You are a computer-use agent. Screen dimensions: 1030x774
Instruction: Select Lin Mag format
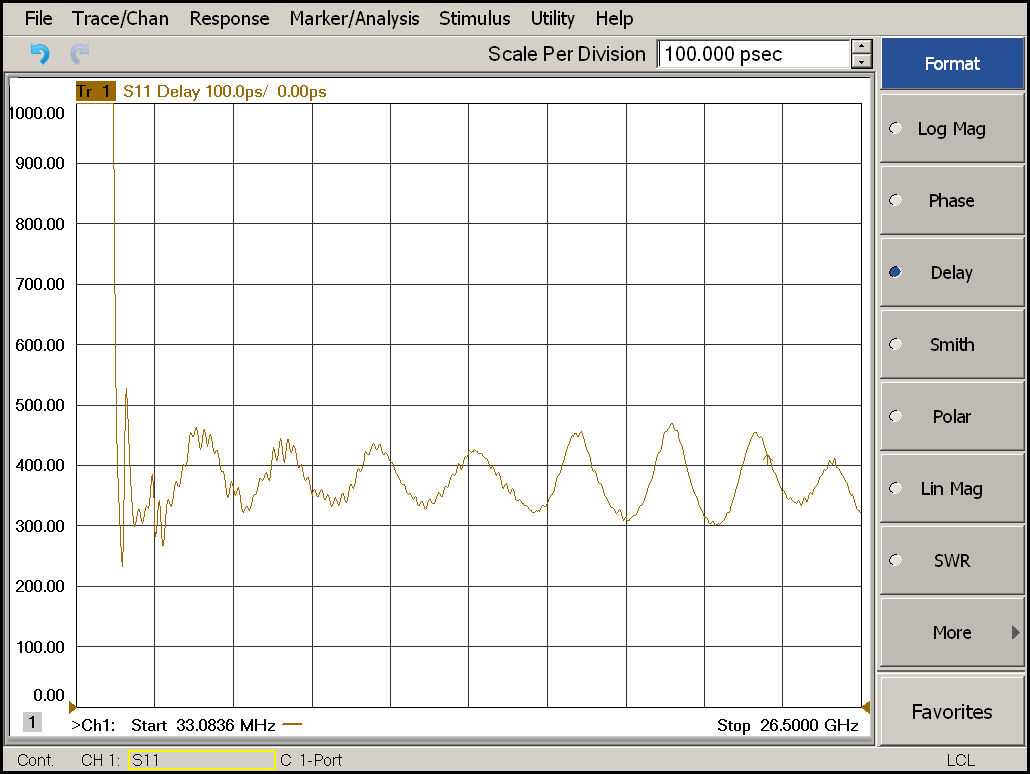coord(952,488)
